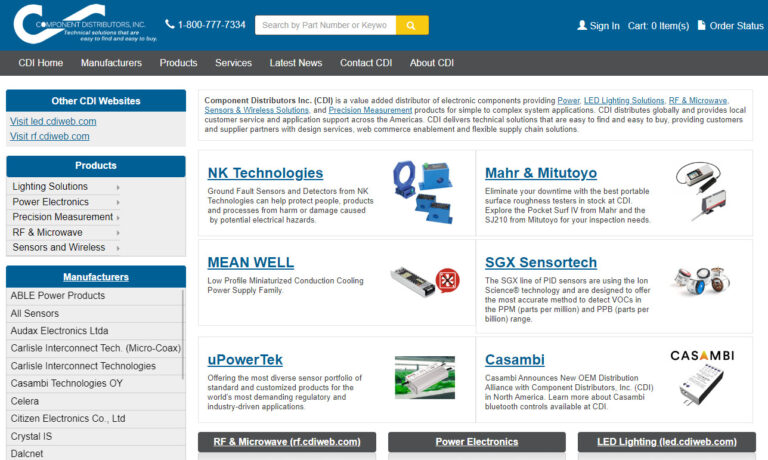Click the Casambi logo image

point(702,377)
